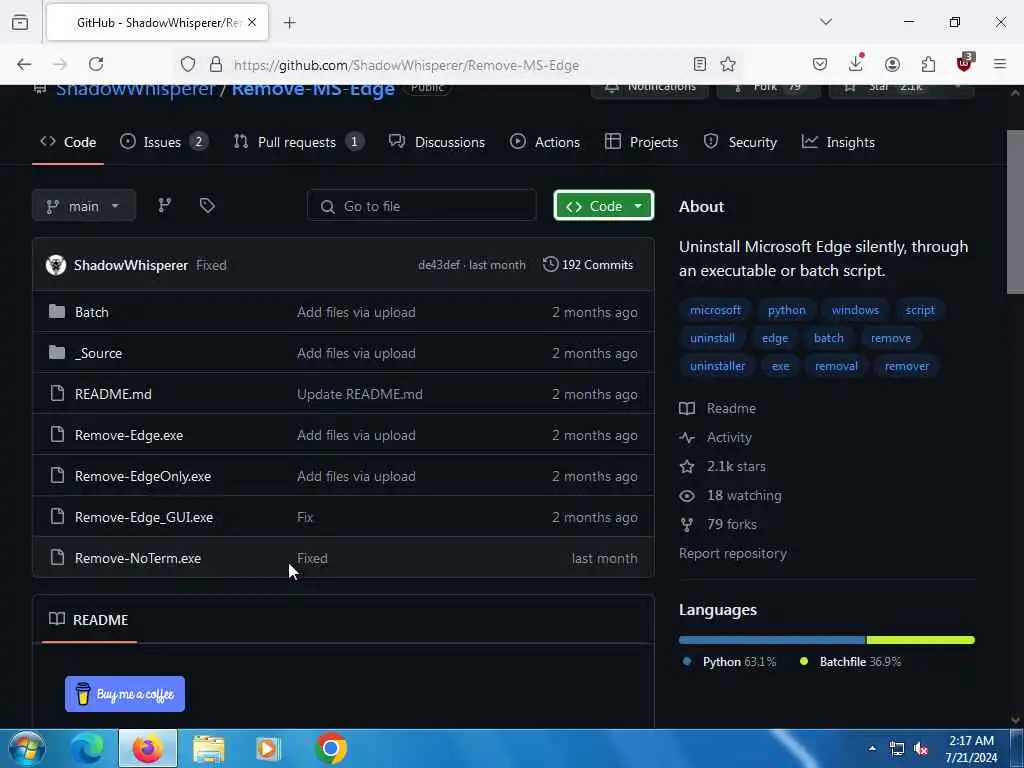Switch to the Pull requests tab

[x=298, y=142]
